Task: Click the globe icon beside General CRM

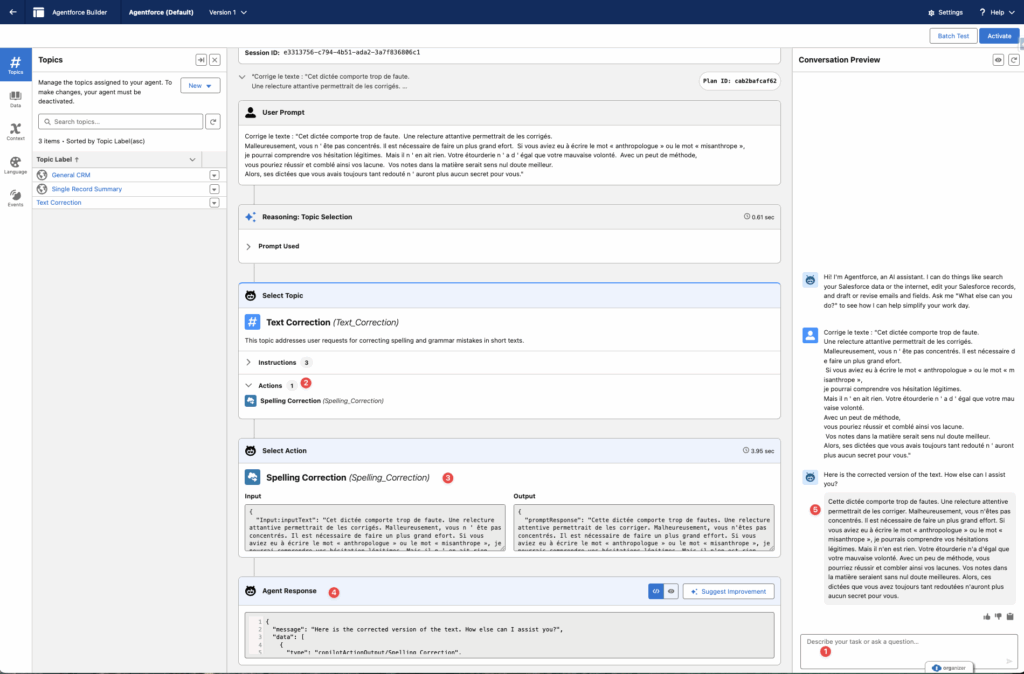Action: coord(42,175)
